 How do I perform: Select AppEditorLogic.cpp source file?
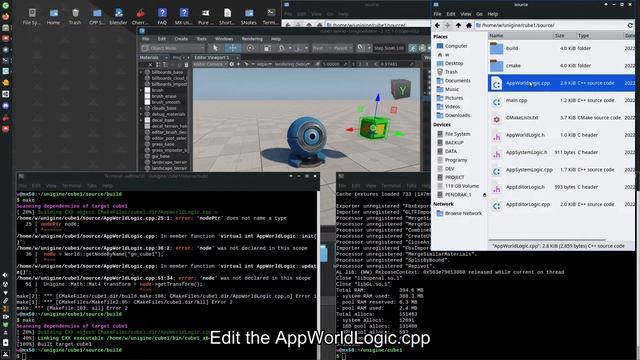(561, 204)
